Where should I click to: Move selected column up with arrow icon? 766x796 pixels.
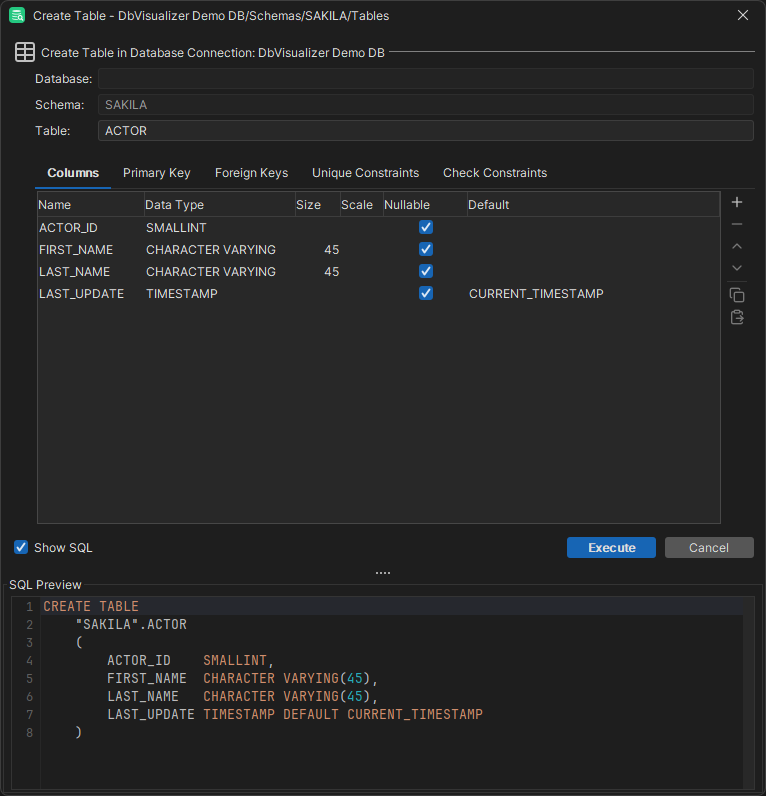[737, 246]
